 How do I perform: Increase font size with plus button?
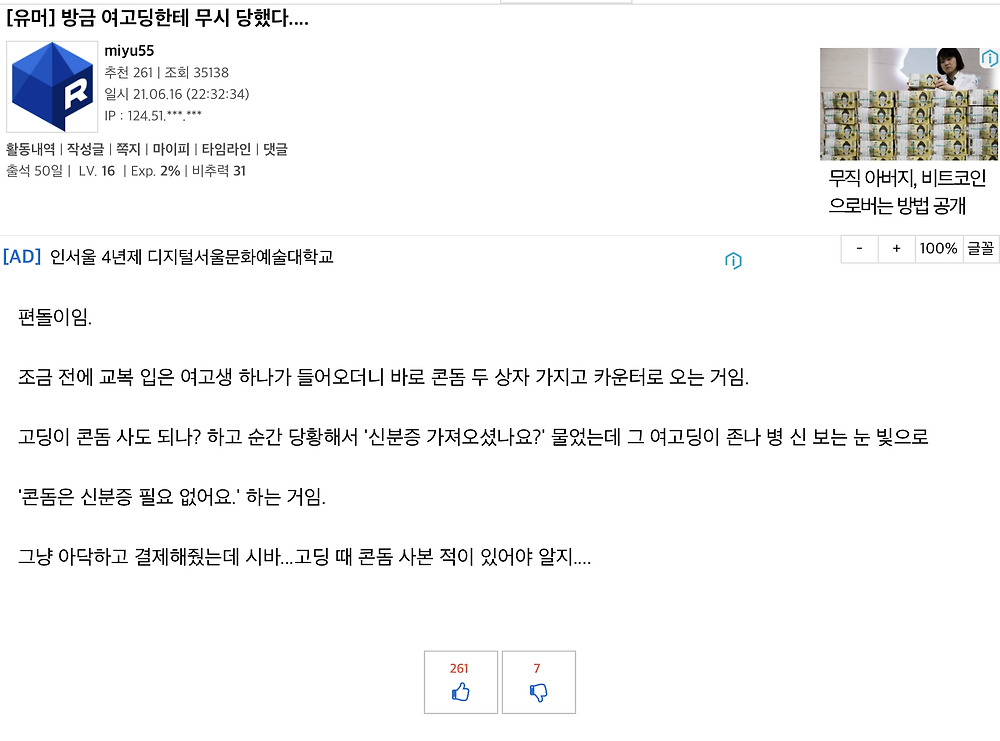(896, 248)
